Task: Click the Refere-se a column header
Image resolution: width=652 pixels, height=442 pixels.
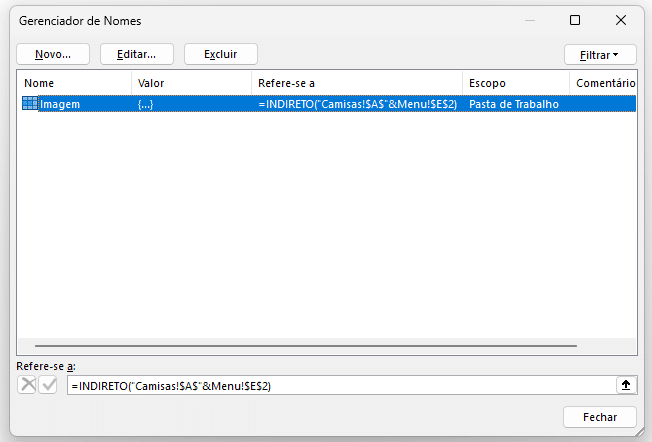Action: pos(286,83)
